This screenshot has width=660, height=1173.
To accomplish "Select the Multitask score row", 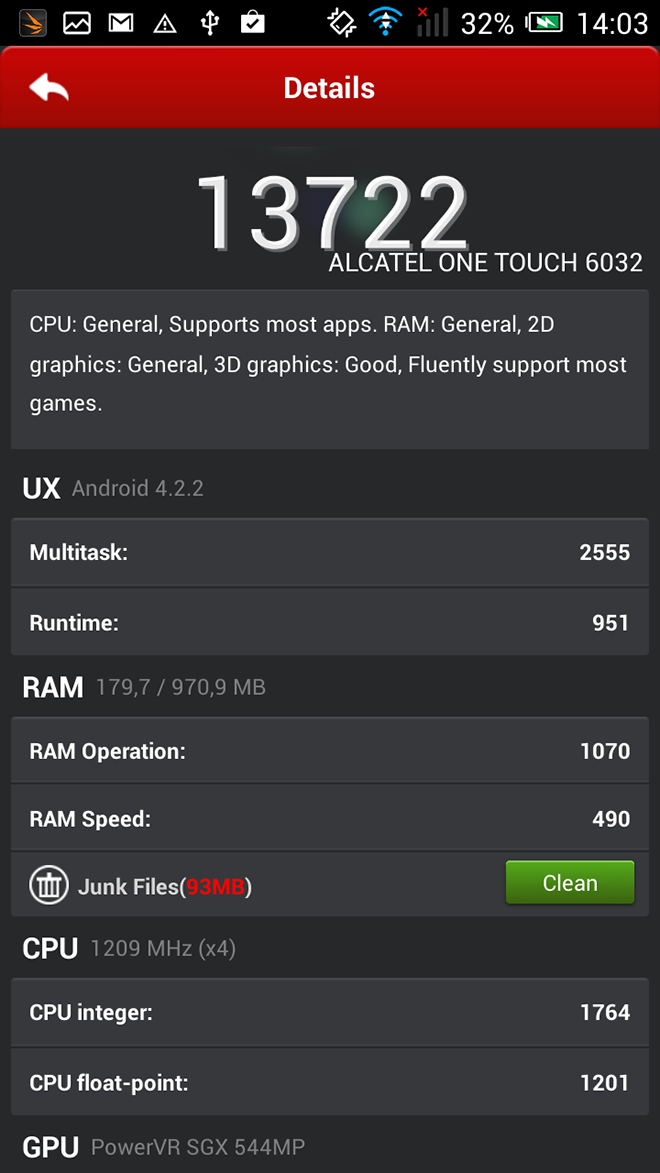I will [x=330, y=553].
